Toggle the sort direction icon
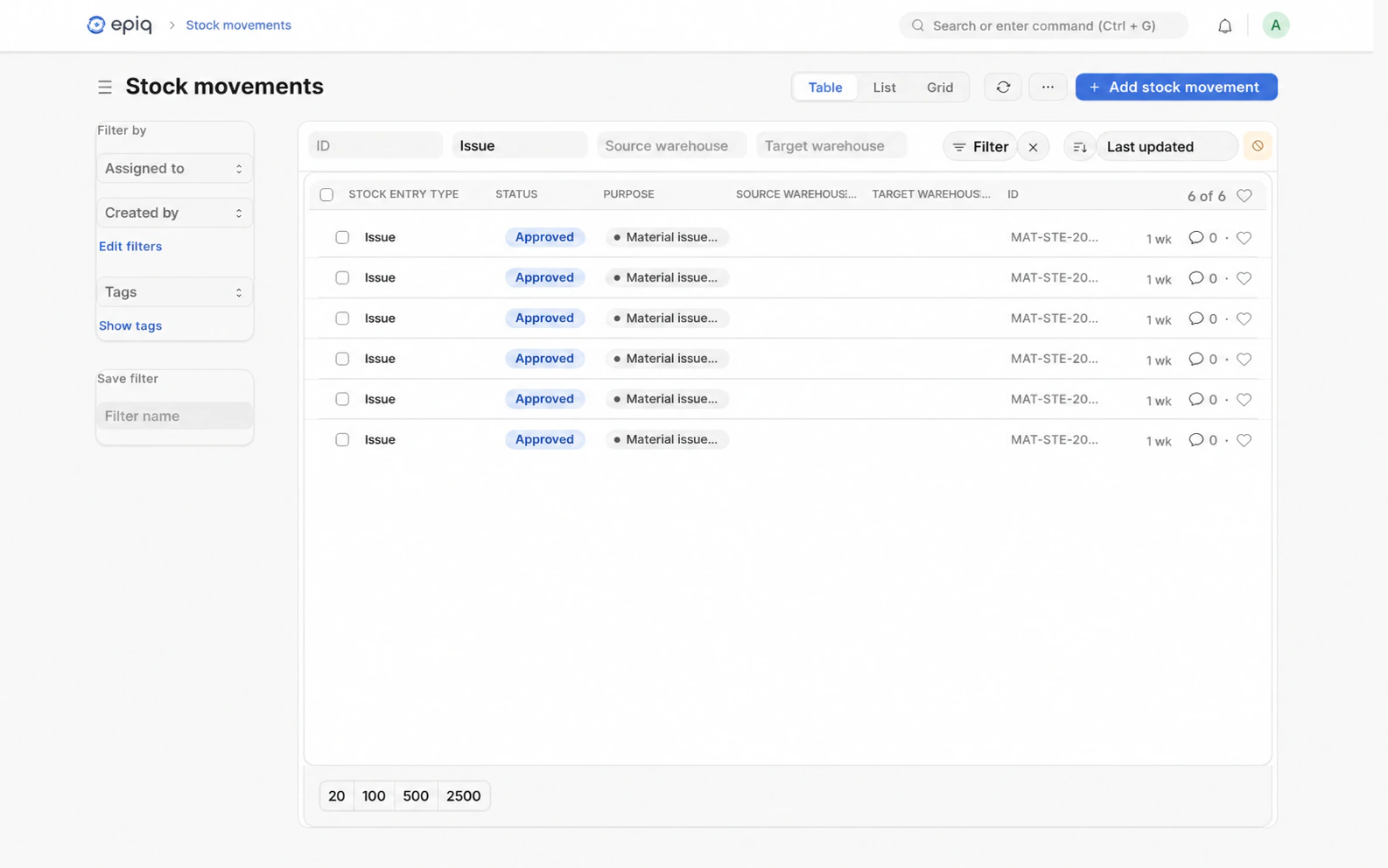 pos(1080,147)
